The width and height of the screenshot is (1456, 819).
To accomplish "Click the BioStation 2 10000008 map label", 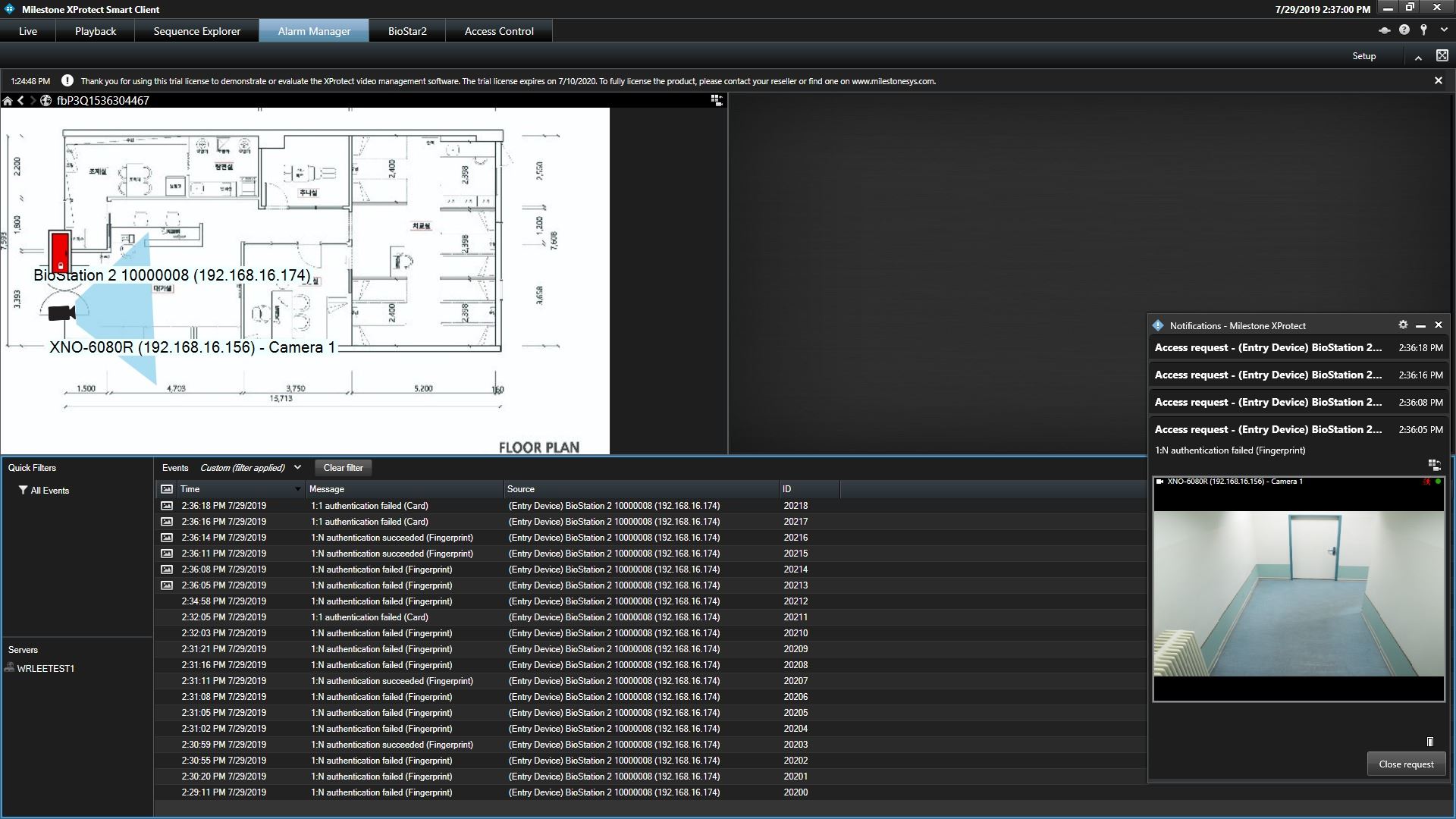I will click(x=172, y=275).
